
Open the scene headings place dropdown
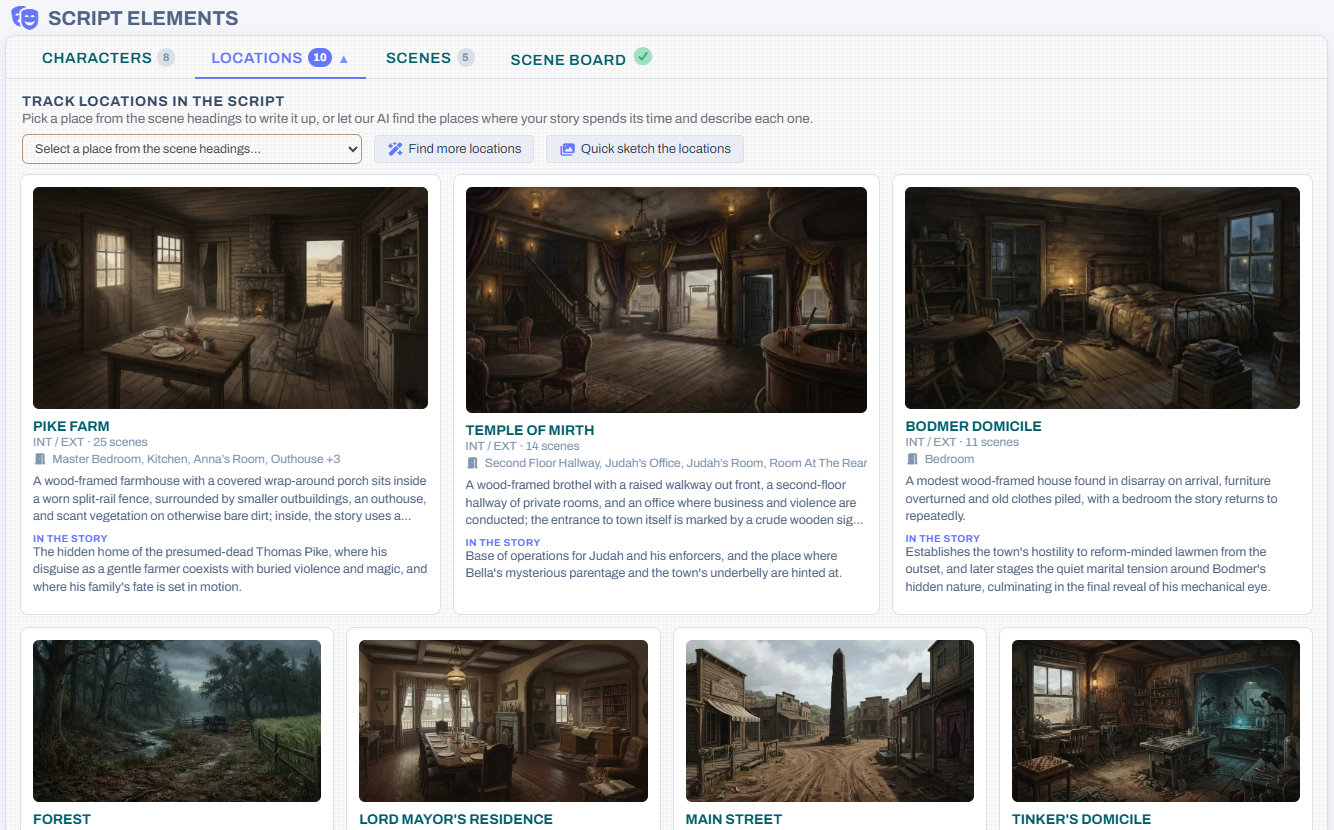(192, 149)
